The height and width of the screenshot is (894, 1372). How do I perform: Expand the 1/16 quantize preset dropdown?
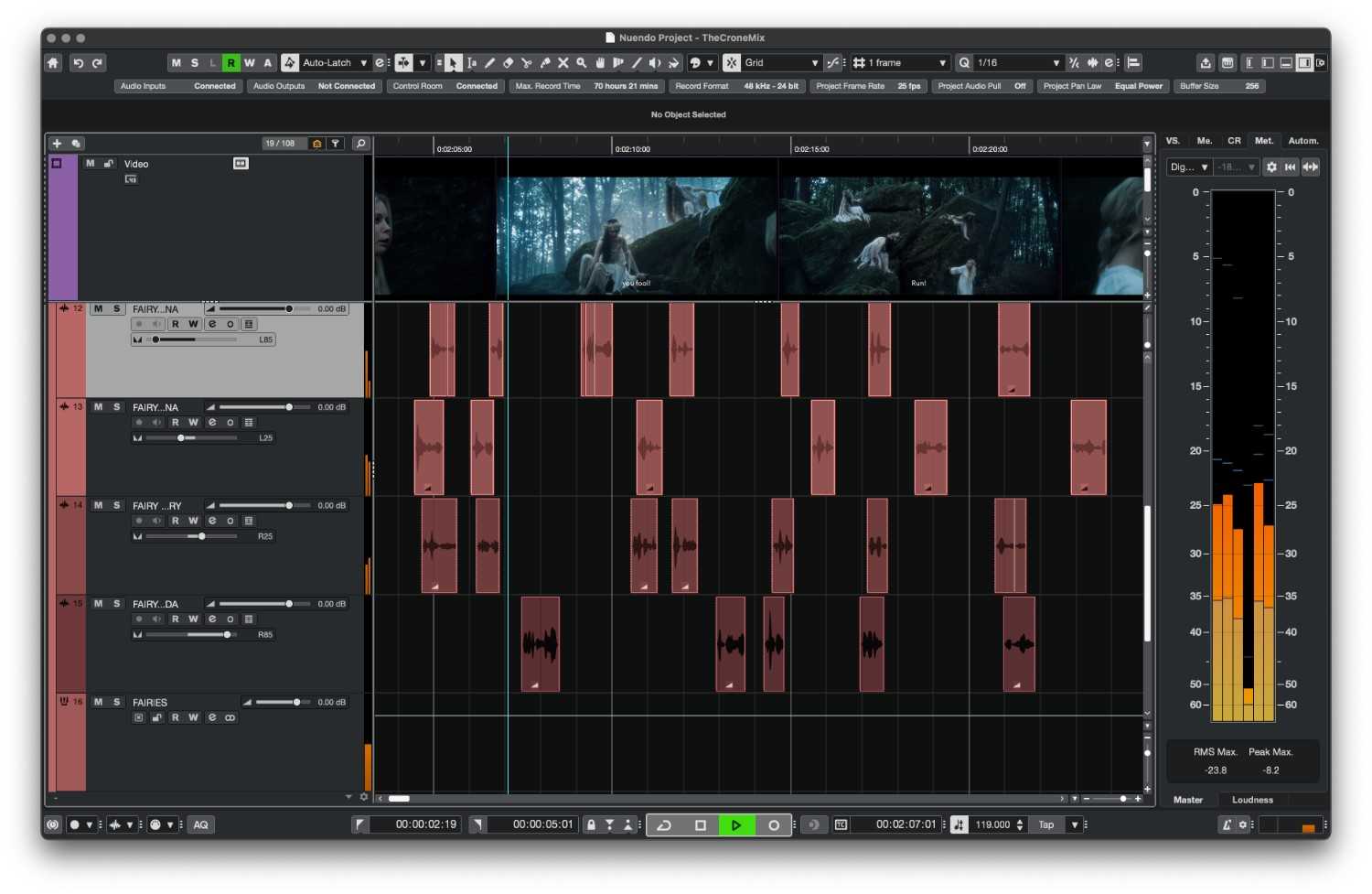(1056, 63)
